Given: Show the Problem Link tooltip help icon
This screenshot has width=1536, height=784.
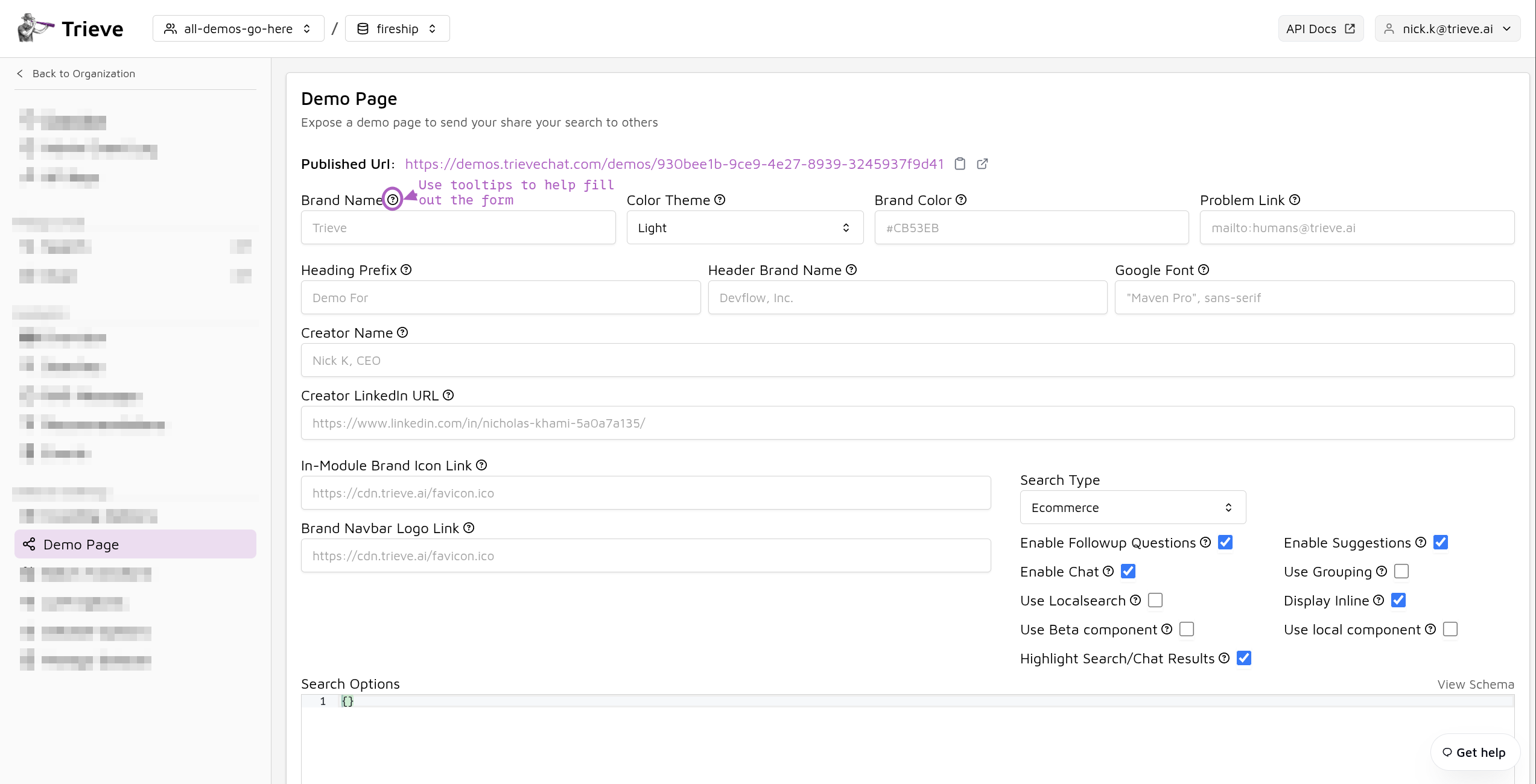Looking at the screenshot, I should [1295, 200].
